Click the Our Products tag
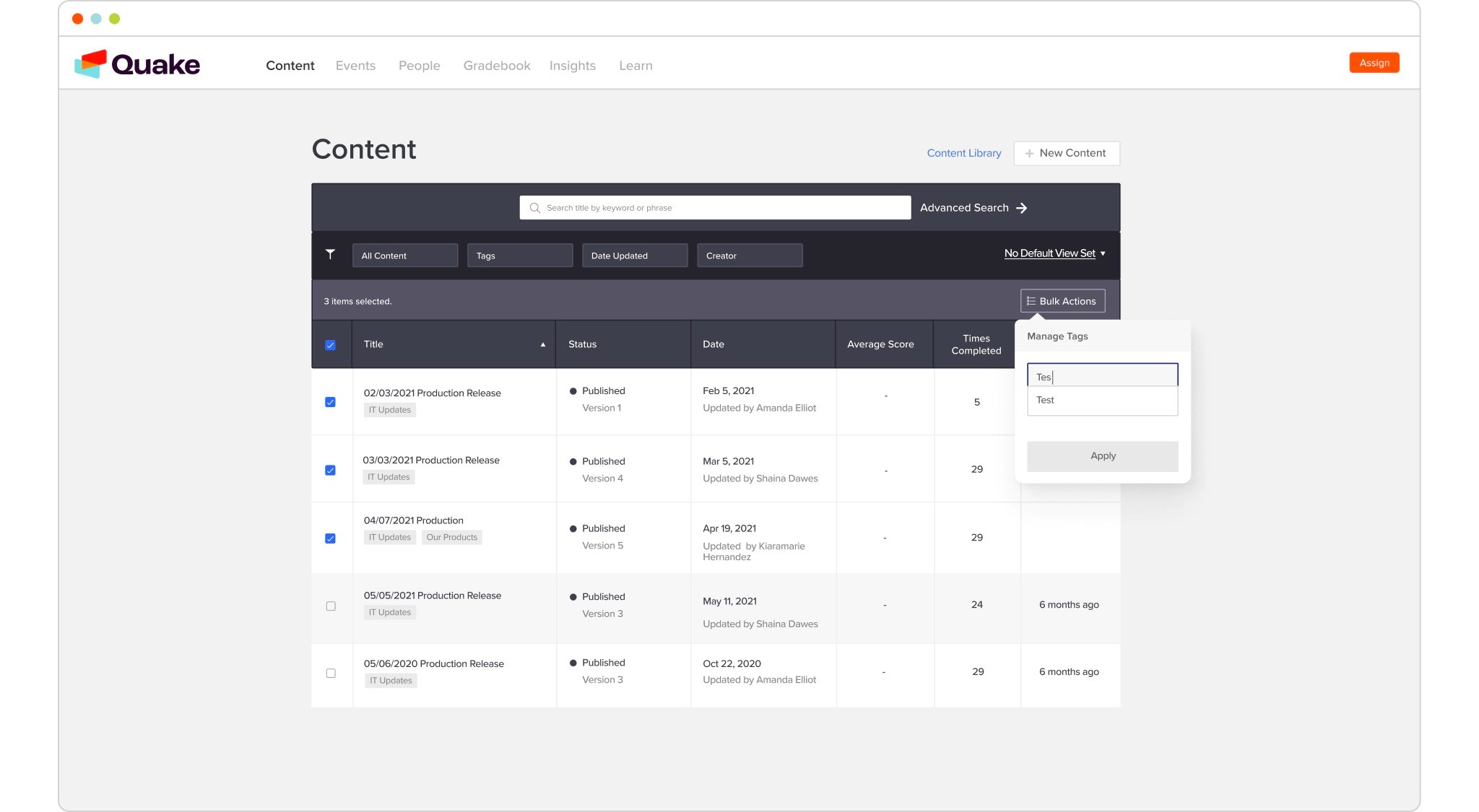The width and height of the screenshot is (1479, 812). [x=451, y=537]
